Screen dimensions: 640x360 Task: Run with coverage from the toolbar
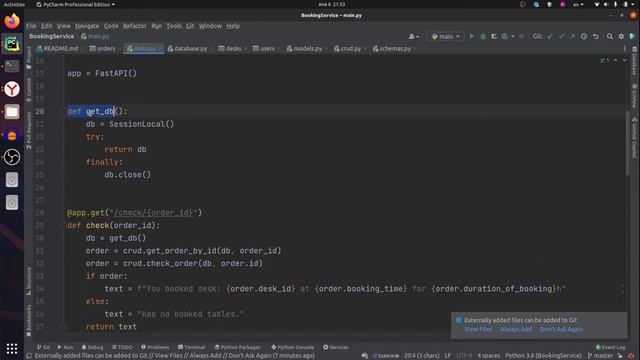pos(494,36)
